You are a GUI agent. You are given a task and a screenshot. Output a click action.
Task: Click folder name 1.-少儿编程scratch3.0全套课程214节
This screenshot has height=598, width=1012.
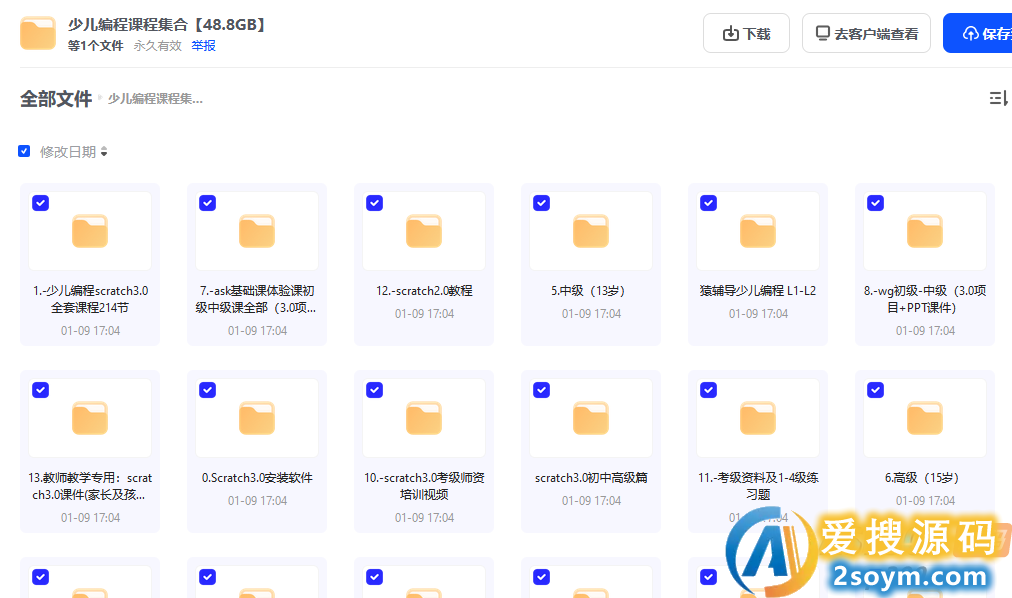[x=90, y=299]
